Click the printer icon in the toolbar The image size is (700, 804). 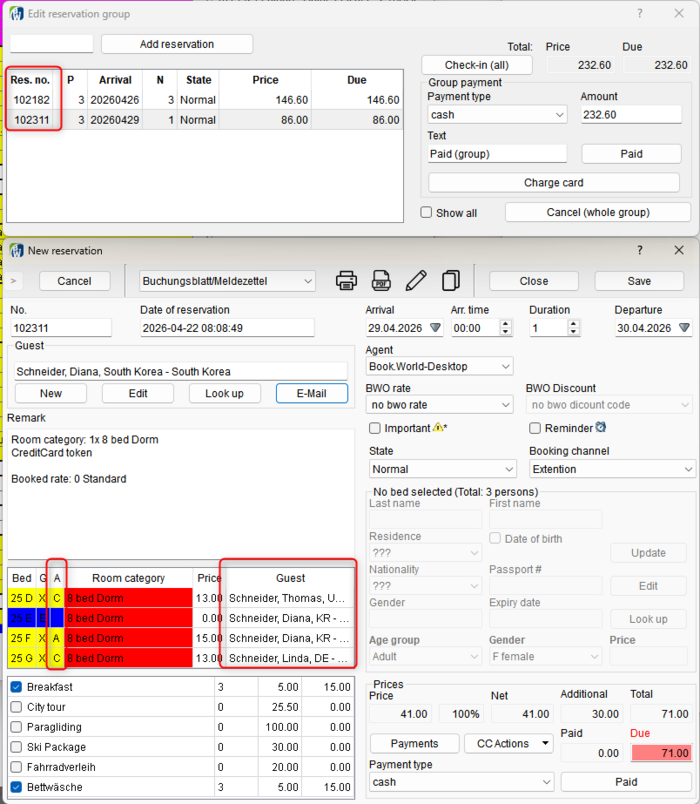(346, 281)
